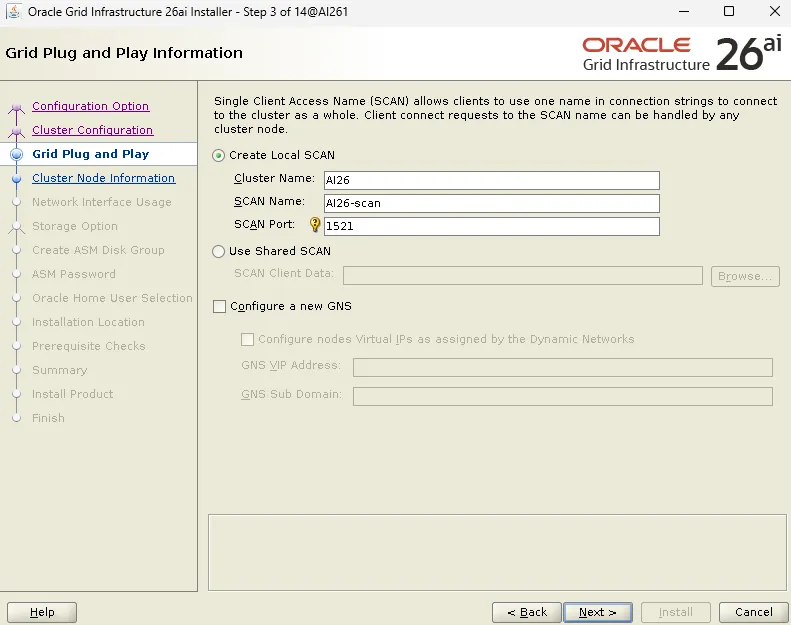Image resolution: width=791 pixels, height=625 pixels.
Task: Click the ASM Password step label
Action: (x=74, y=274)
